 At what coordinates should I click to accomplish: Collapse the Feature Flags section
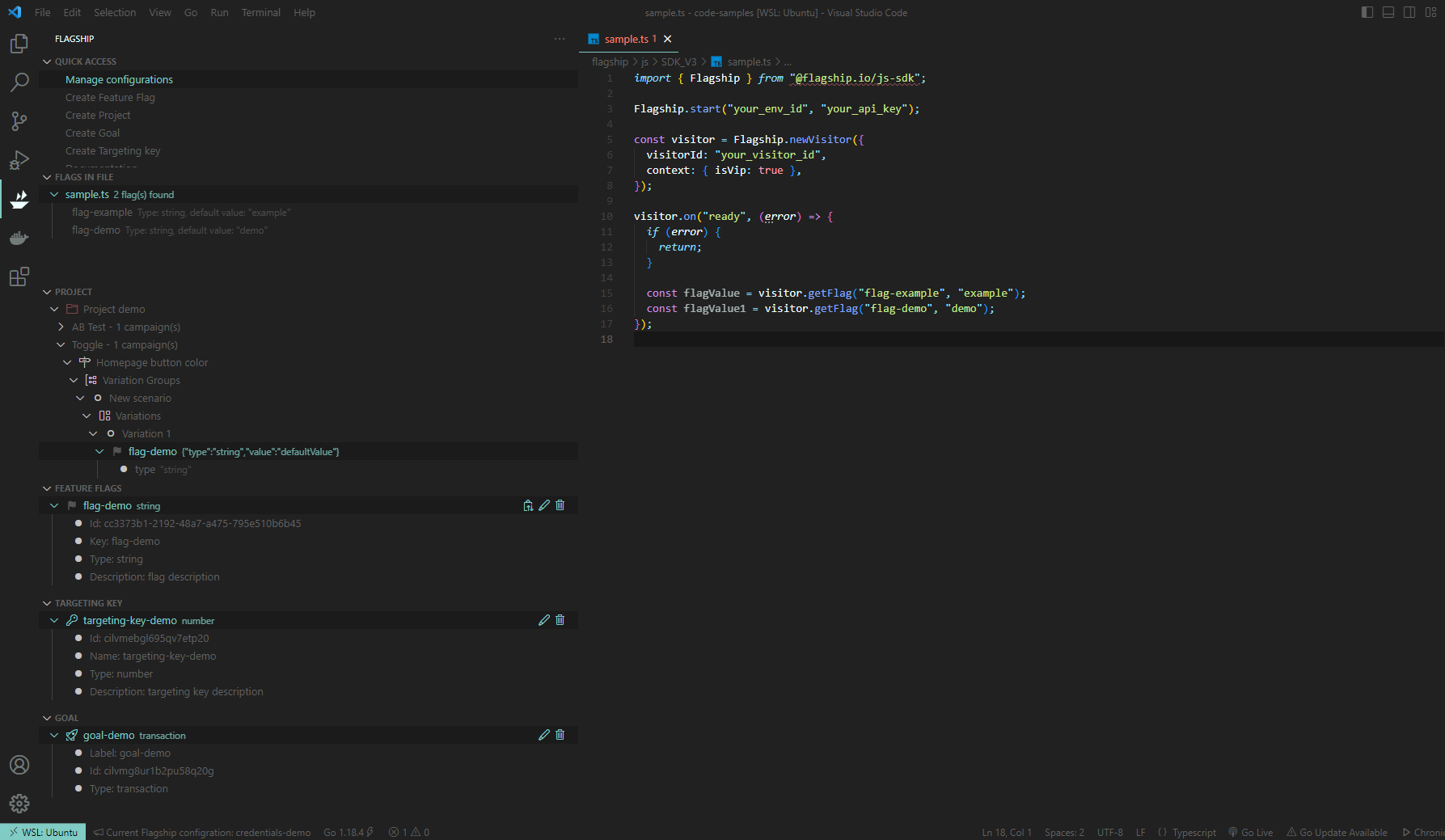coord(47,488)
